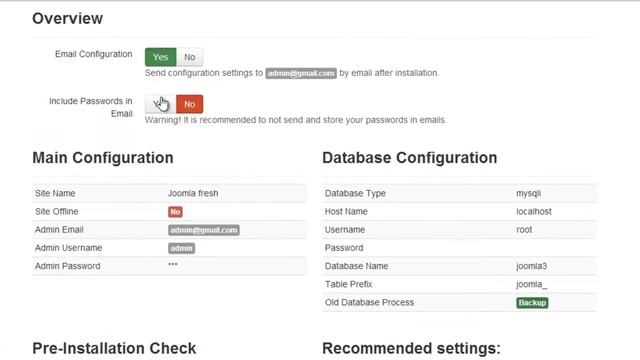This screenshot has width=640, height=360.
Task: Select the 'joomla3' database name value
Action: 531,266
